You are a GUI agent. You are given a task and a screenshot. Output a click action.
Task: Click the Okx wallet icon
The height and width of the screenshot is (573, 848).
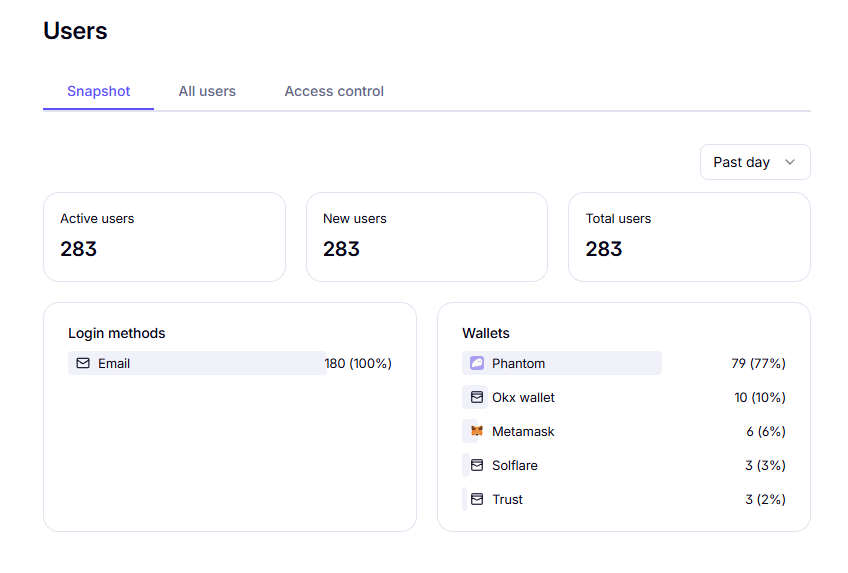point(477,397)
